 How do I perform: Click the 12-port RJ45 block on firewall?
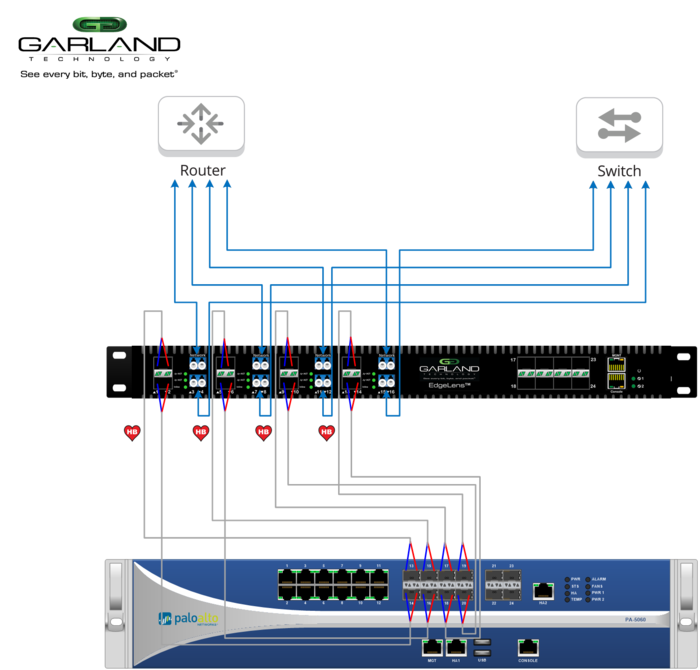(332, 585)
